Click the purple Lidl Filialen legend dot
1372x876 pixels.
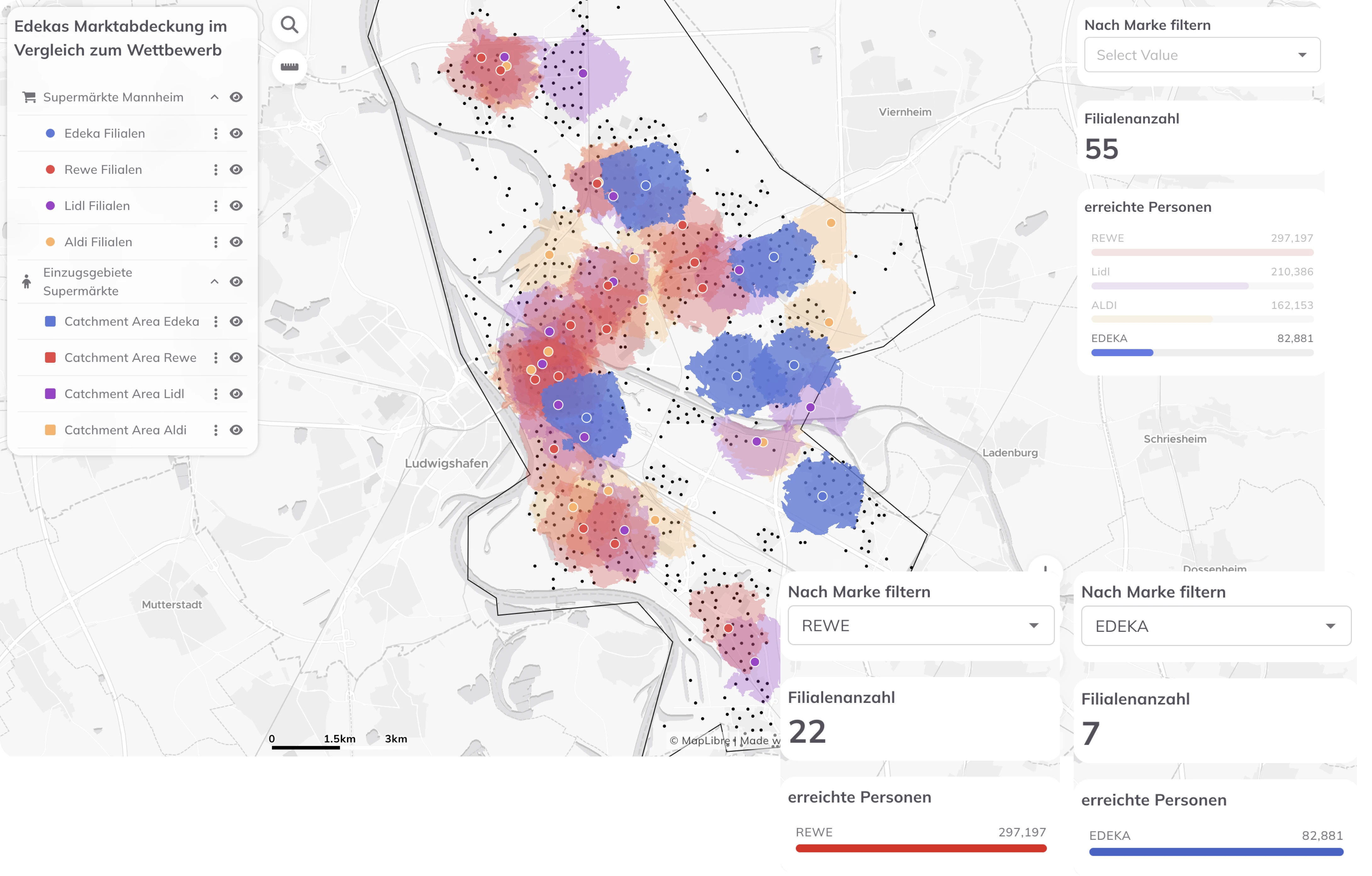[x=50, y=205]
